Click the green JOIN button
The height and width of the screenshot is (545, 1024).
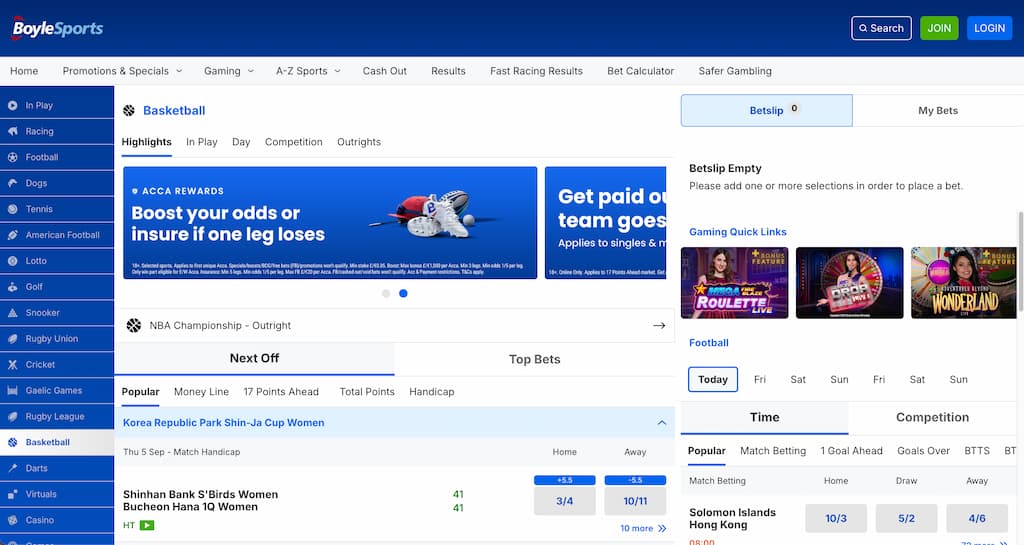(939, 28)
